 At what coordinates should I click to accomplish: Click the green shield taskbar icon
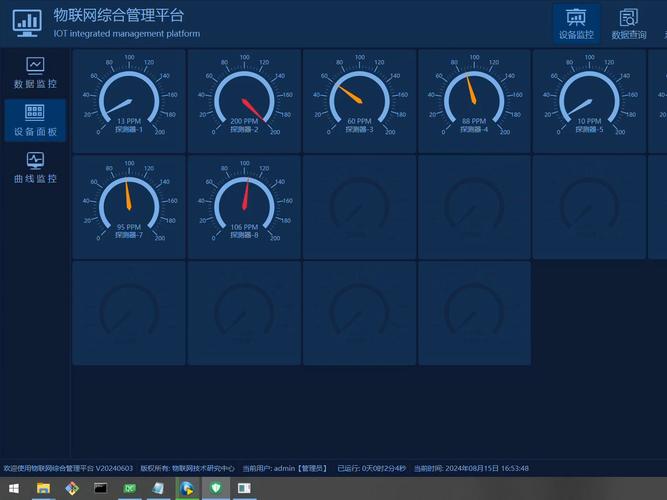(215, 488)
